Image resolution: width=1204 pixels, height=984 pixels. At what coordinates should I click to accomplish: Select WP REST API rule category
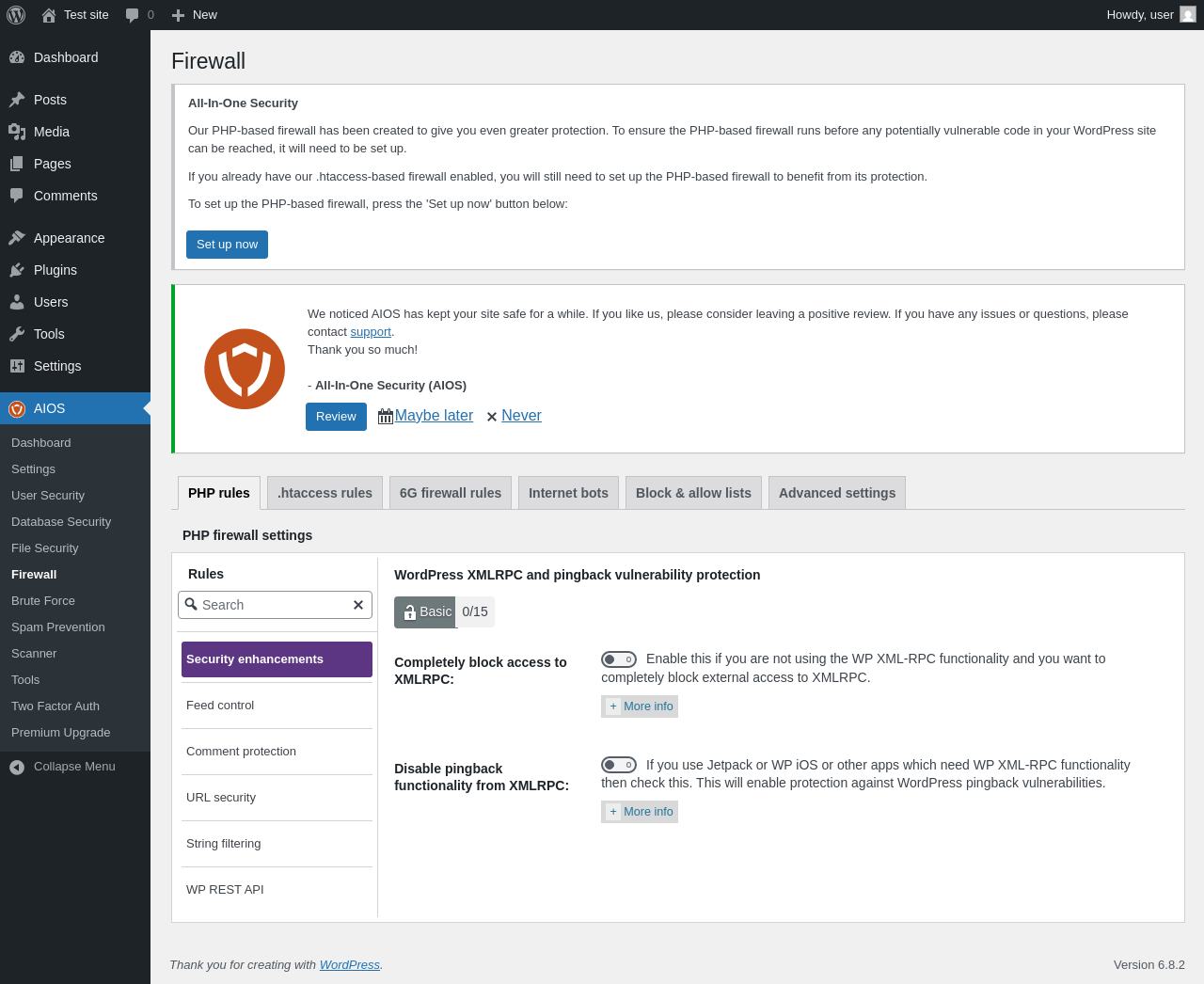277,890
